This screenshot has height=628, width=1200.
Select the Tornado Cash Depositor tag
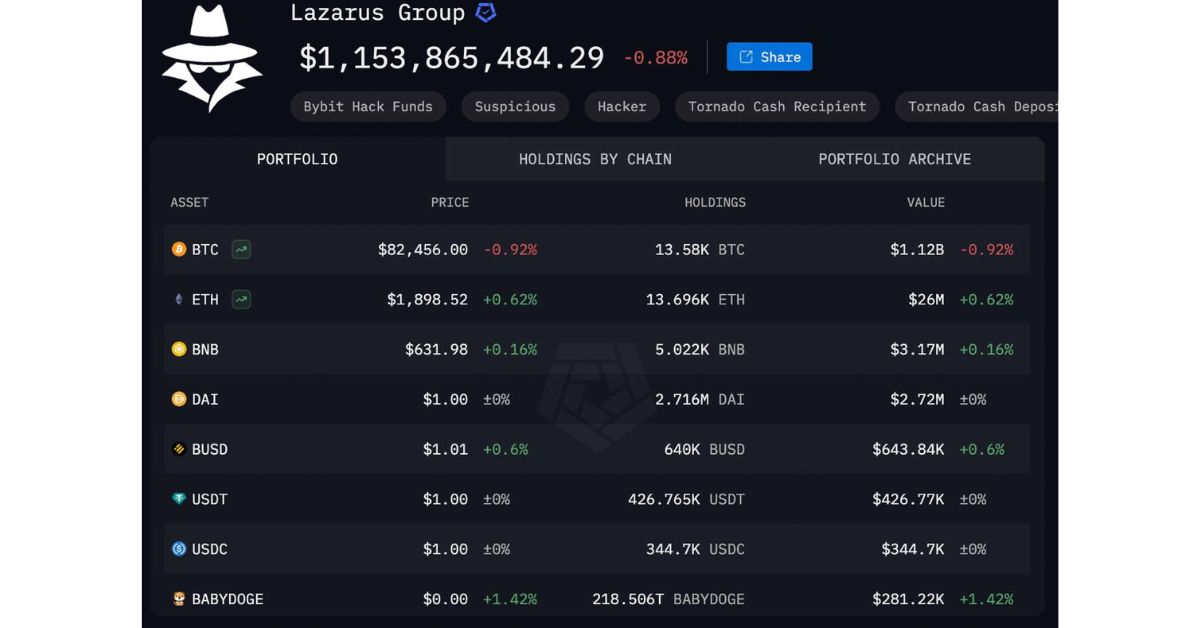tap(976, 106)
